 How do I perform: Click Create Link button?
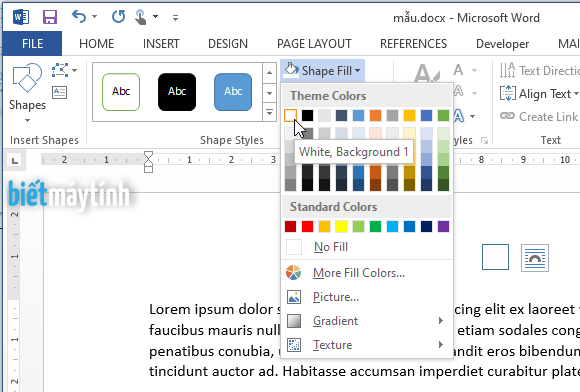[x=539, y=117]
